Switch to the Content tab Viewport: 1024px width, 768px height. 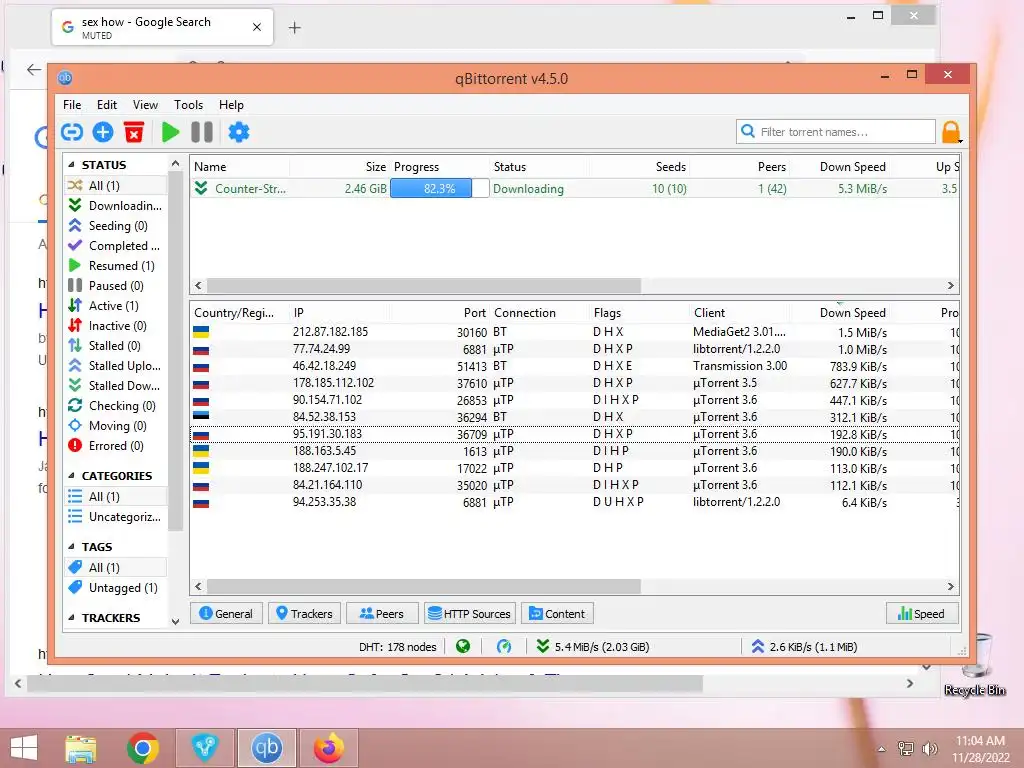pyautogui.click(x=557, y=614)
